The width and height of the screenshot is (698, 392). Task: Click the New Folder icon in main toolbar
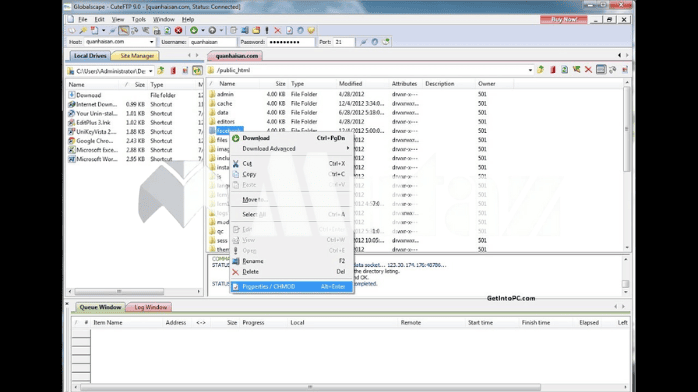[x=256, y=31]
